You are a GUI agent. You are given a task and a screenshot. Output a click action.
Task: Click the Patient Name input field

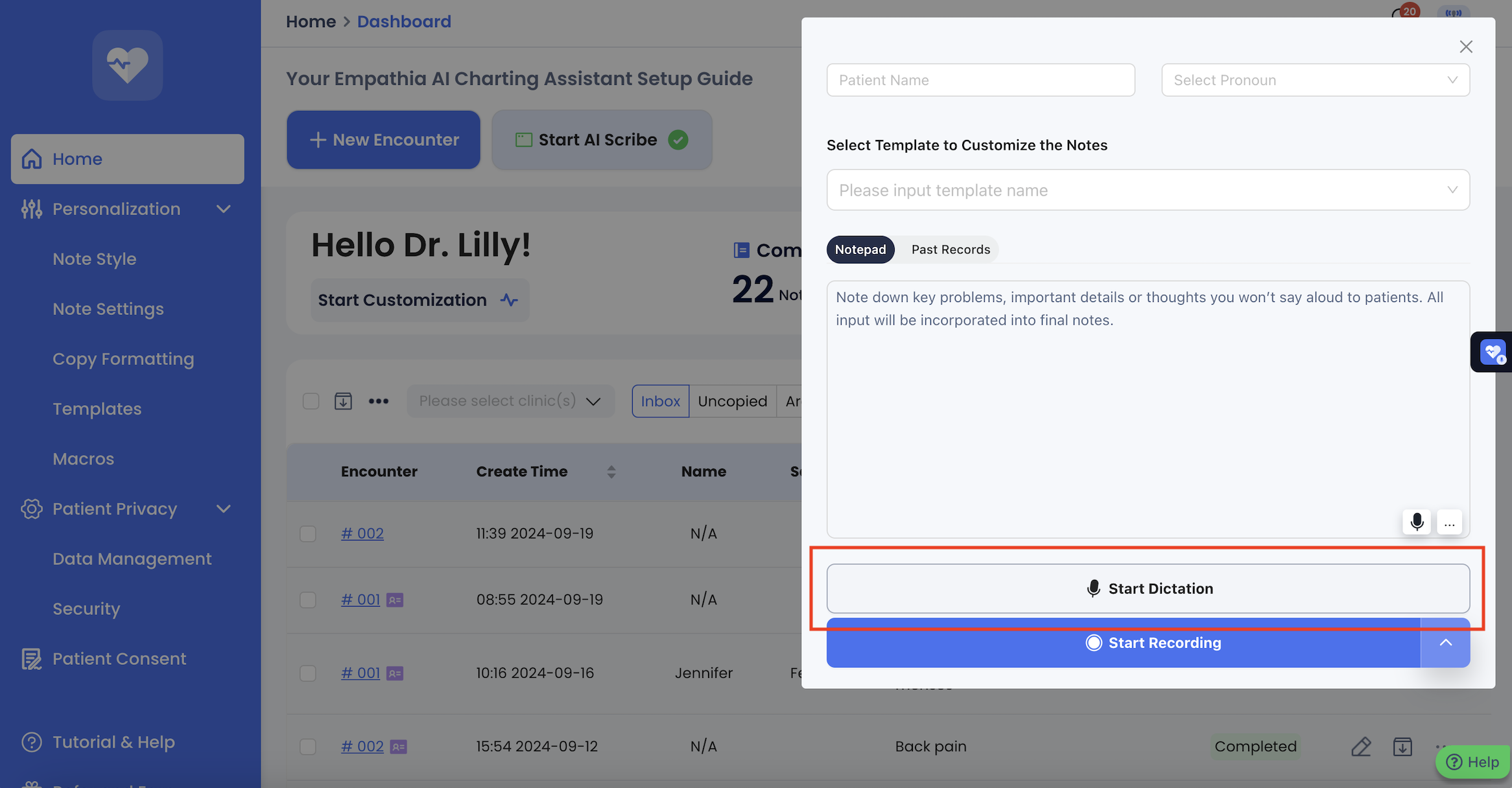coord(980,80)
